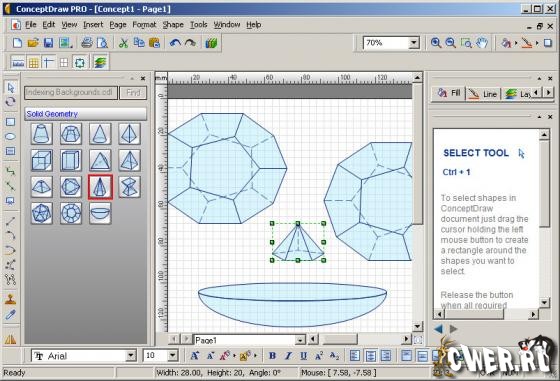Expand the Arial font dropdown
The width and height of the screenshot is (560, 381).
(131, 356)
